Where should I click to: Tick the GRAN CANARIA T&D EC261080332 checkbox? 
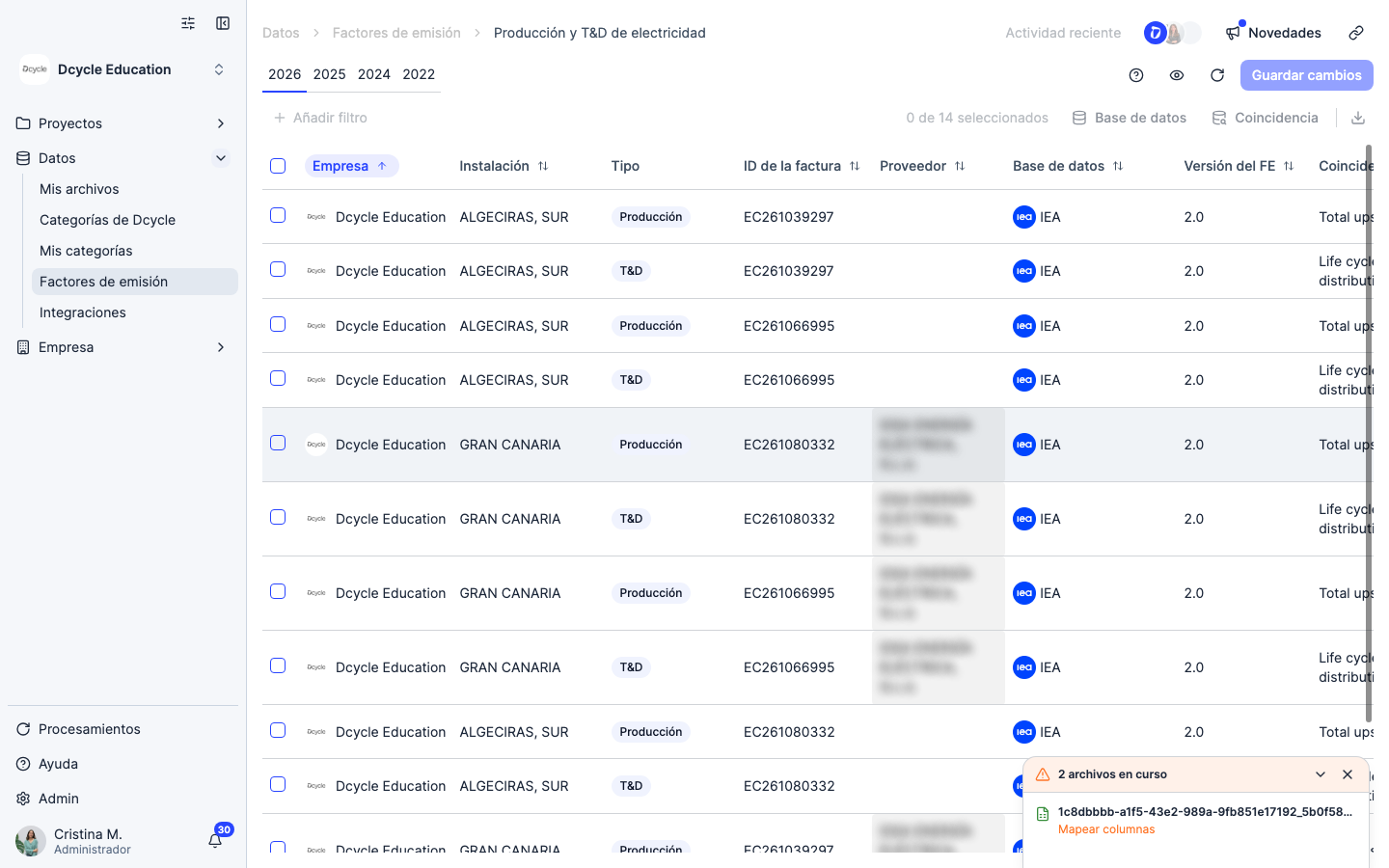[x=278, y=517]
